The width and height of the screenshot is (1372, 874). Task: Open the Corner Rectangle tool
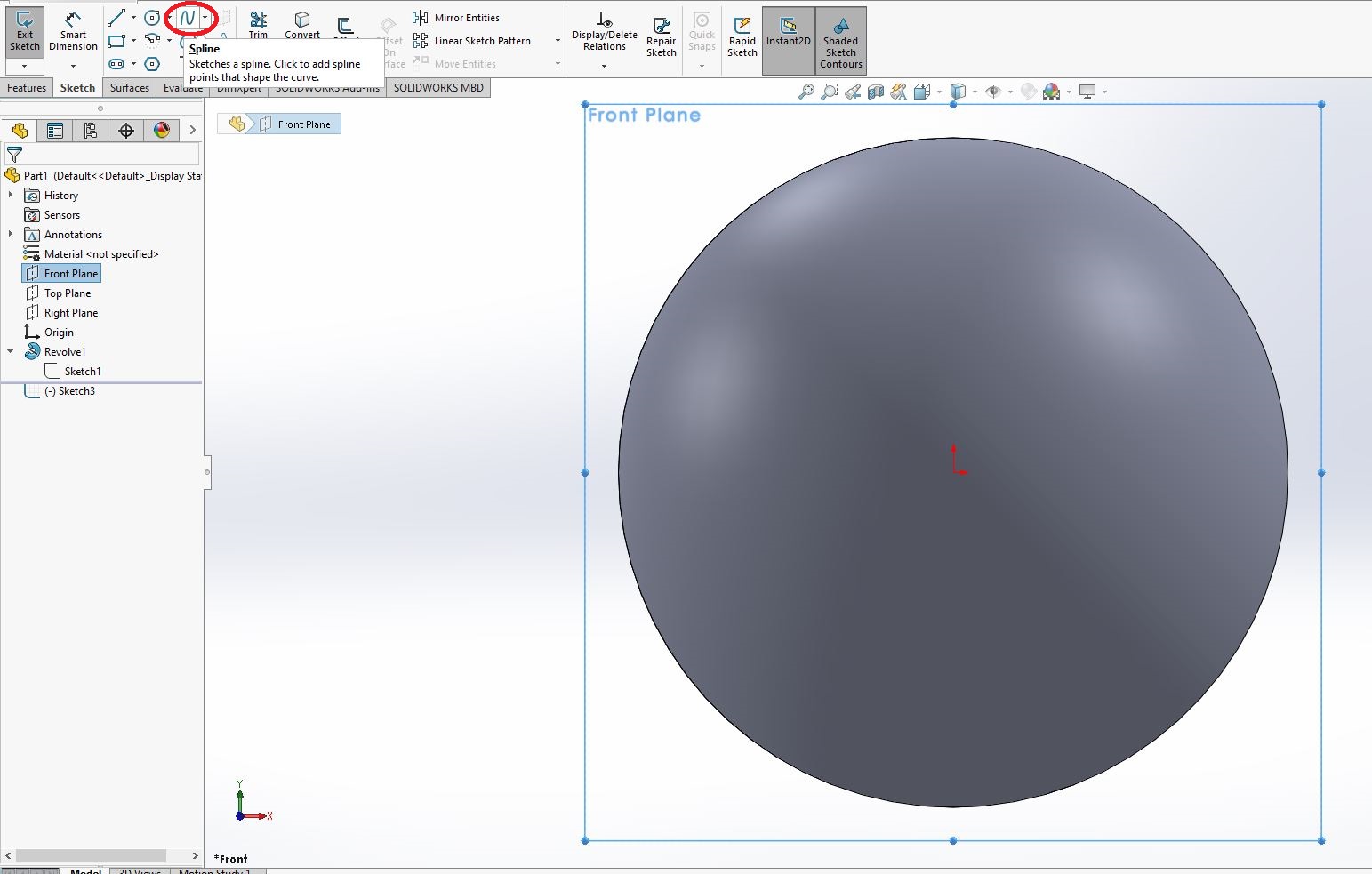click(118, 41)
